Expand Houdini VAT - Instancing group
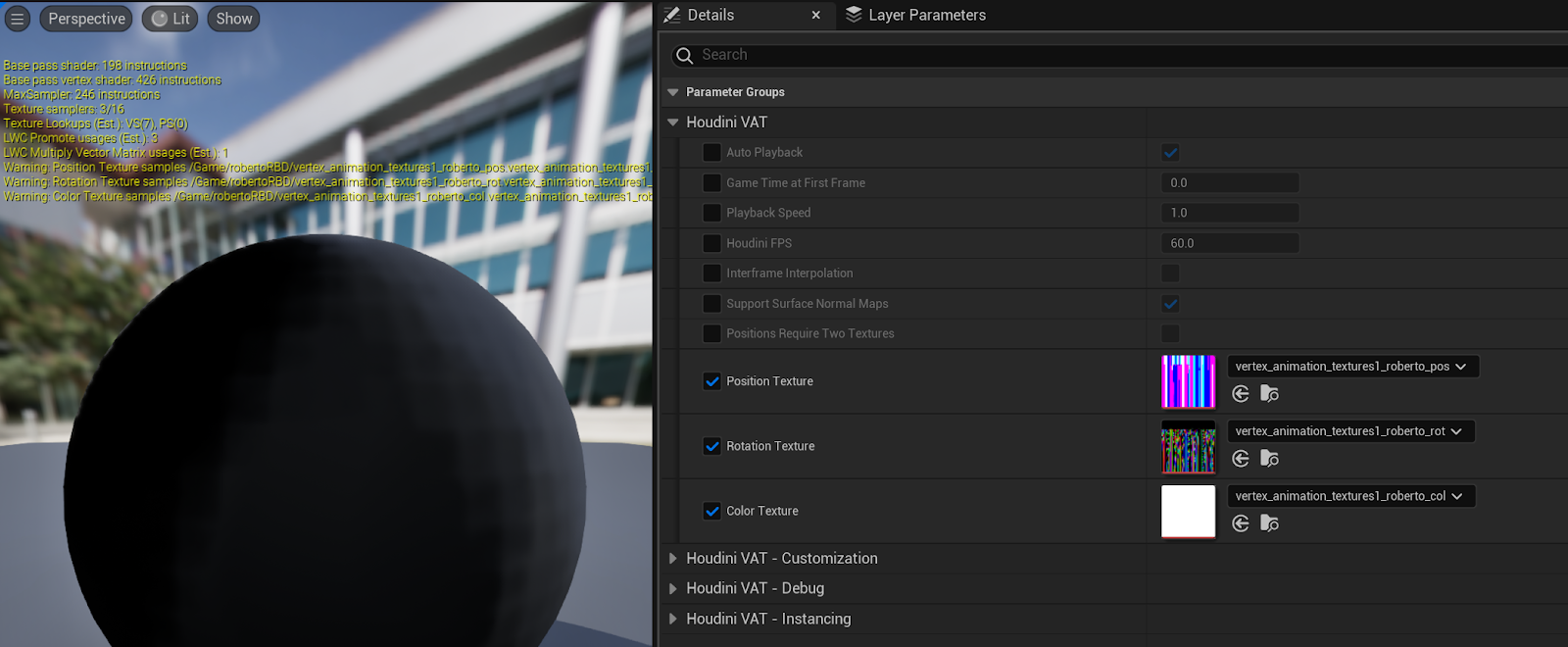This screenshot has width=1568, height=647. click(673, 620)
